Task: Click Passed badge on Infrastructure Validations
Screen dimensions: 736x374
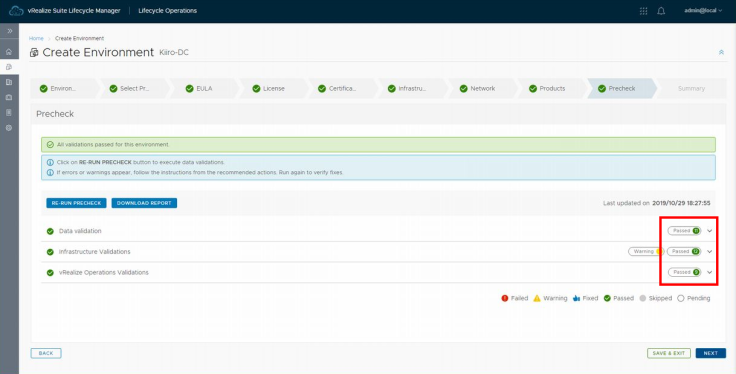Action: (x=684, y=252)
